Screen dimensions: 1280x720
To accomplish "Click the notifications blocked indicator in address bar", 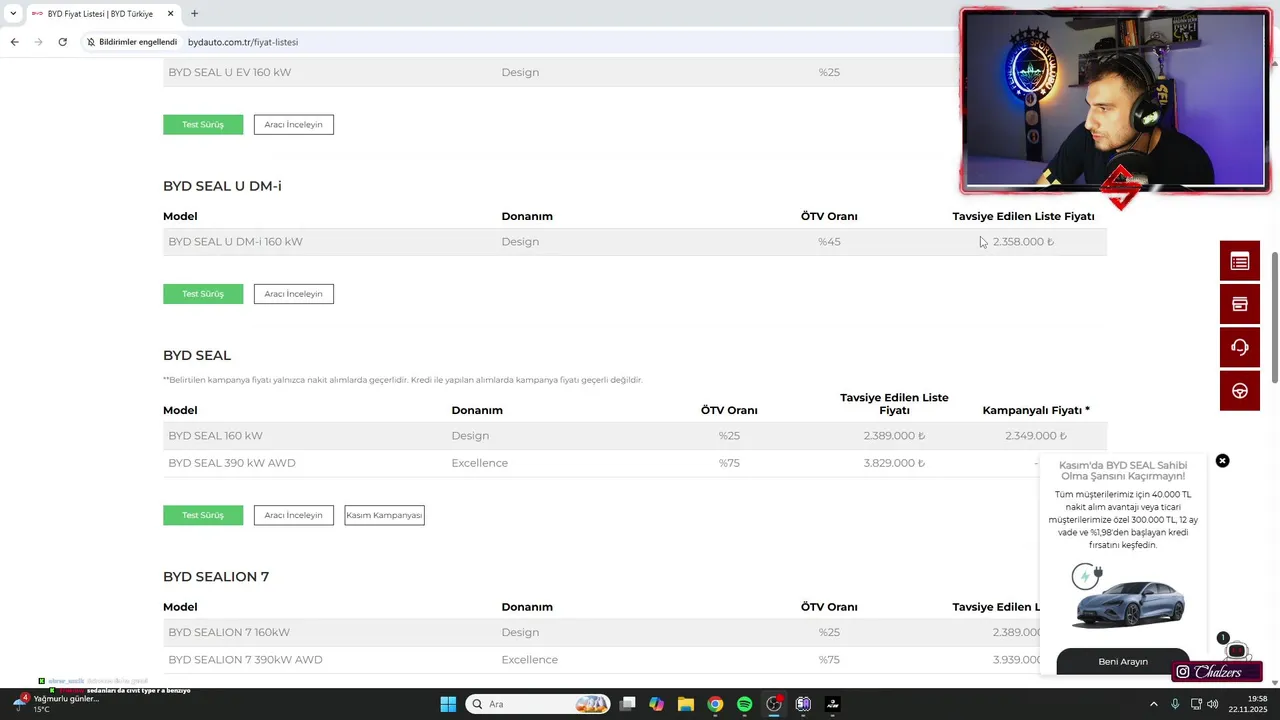I will pos(132,42).
